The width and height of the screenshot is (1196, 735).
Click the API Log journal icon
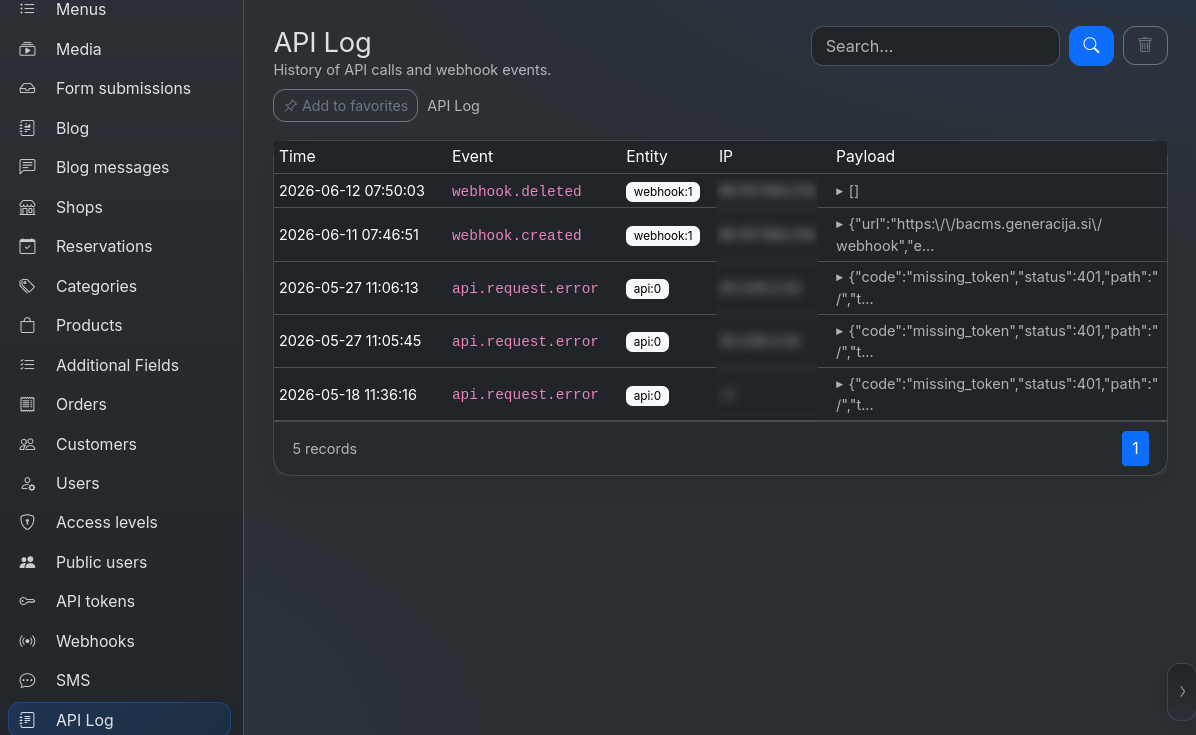(x=27, y=720)
